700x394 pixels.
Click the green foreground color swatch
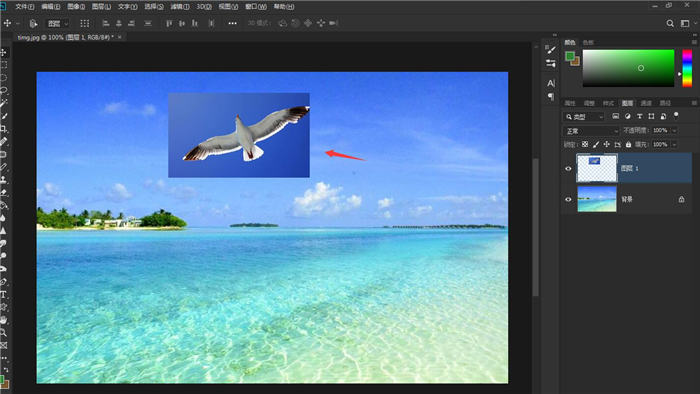tap(570, 56)
